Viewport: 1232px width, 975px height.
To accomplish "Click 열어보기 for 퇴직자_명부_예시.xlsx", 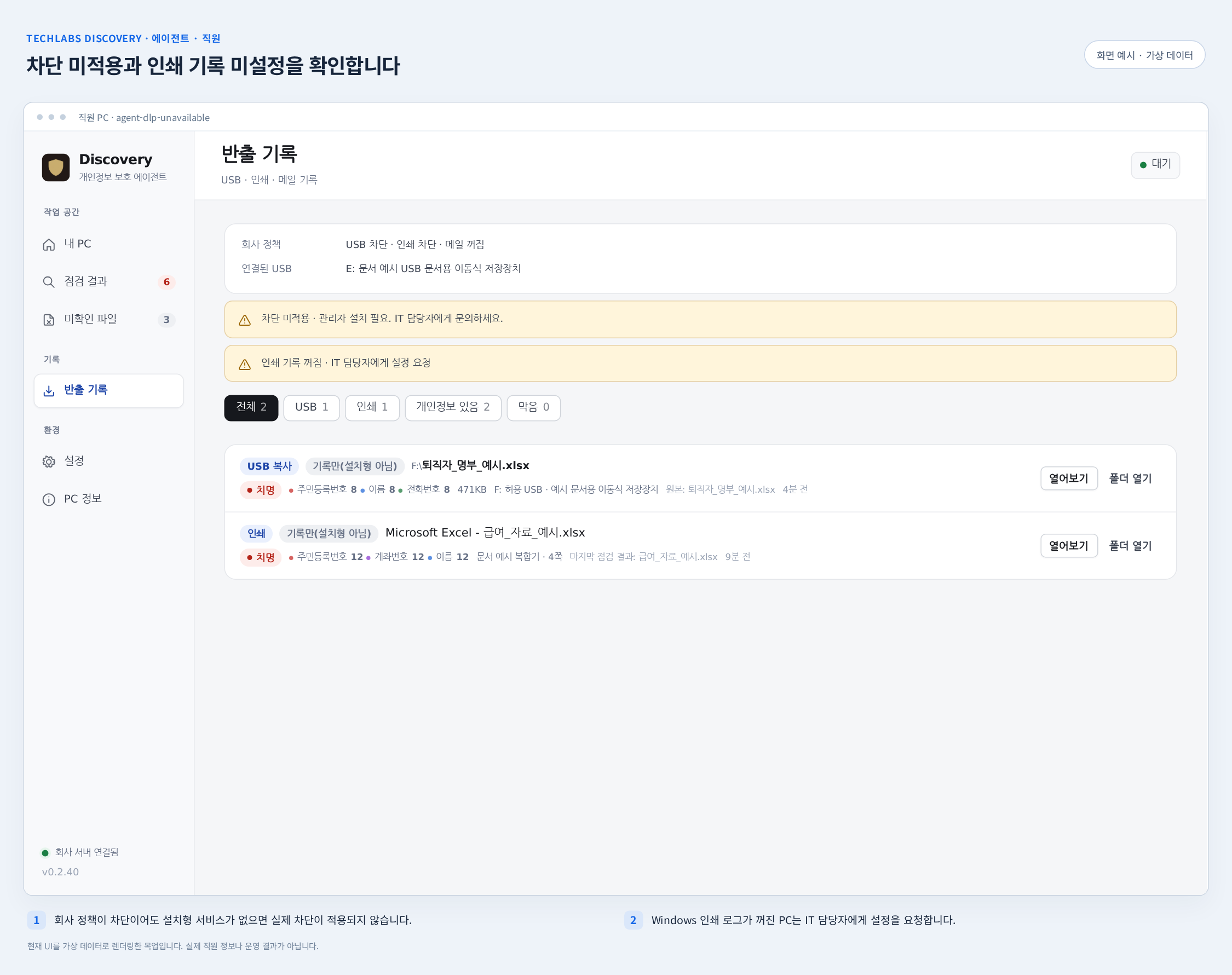I will (1069, 478).
